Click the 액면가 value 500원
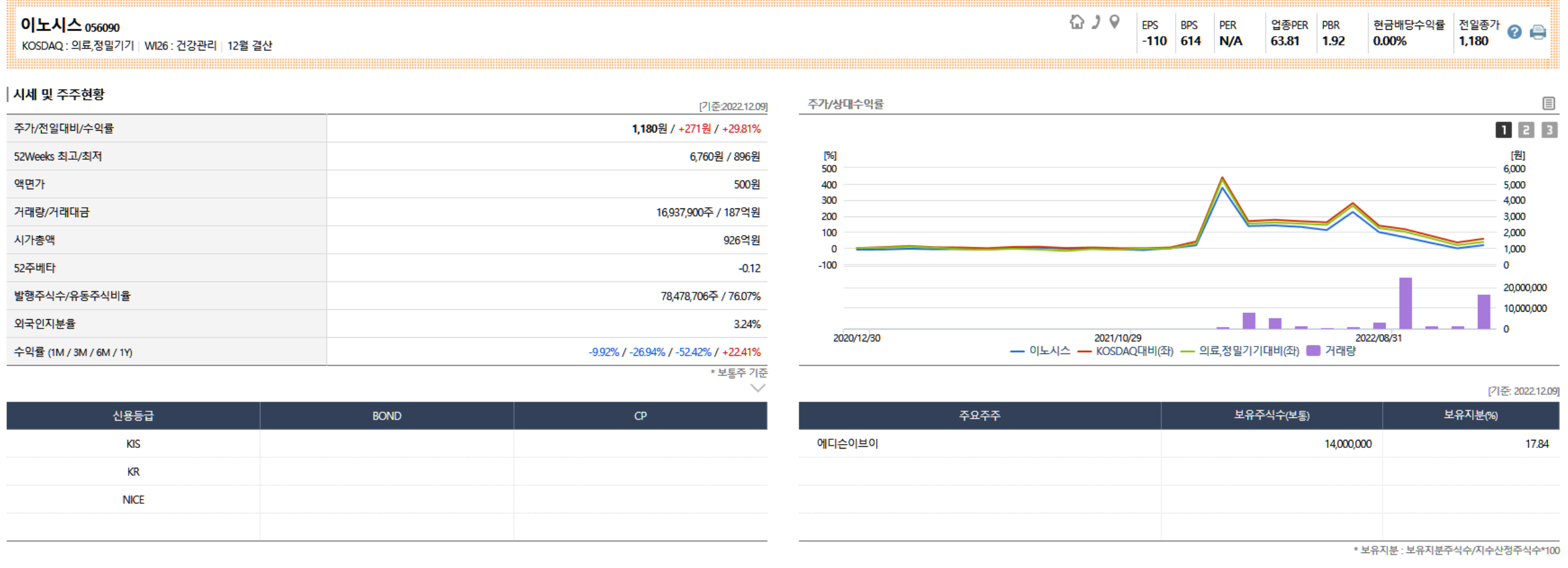 point(747,184)
